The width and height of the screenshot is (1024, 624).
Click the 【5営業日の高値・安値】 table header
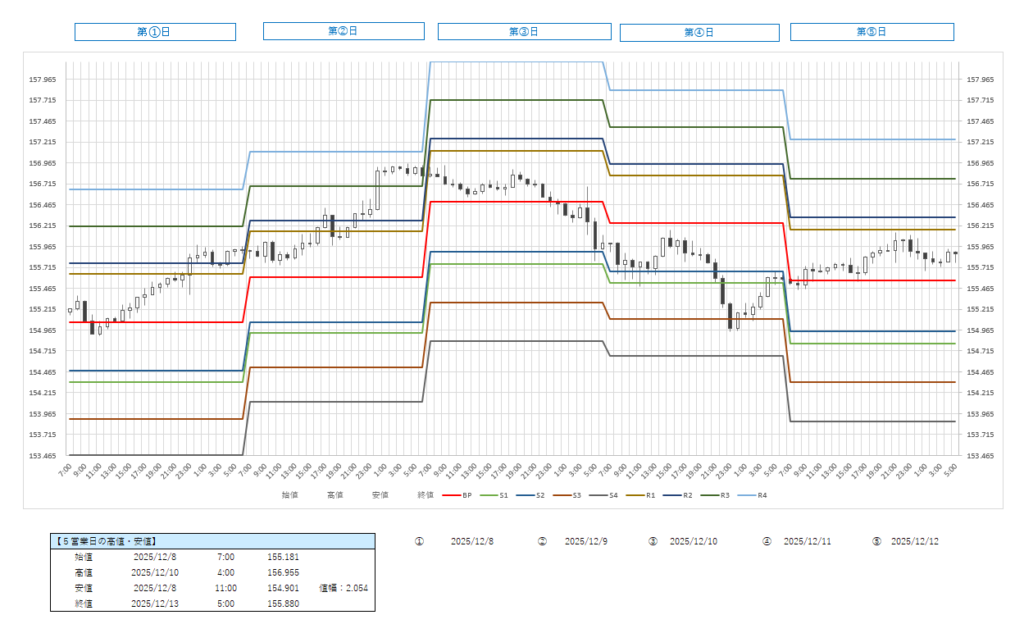click(x=212, y=541)
